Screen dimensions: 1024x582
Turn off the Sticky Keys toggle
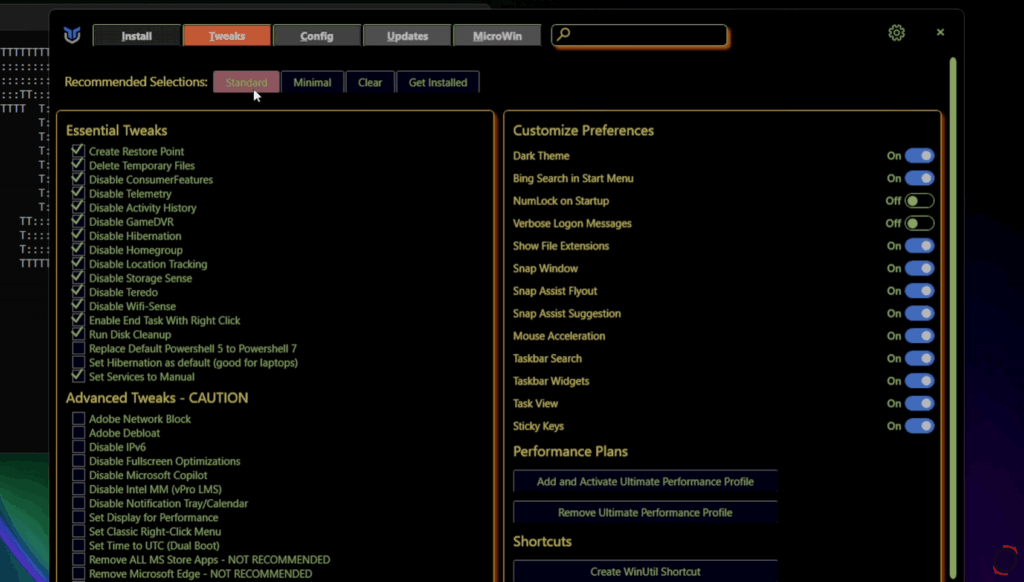click(920, 426)
